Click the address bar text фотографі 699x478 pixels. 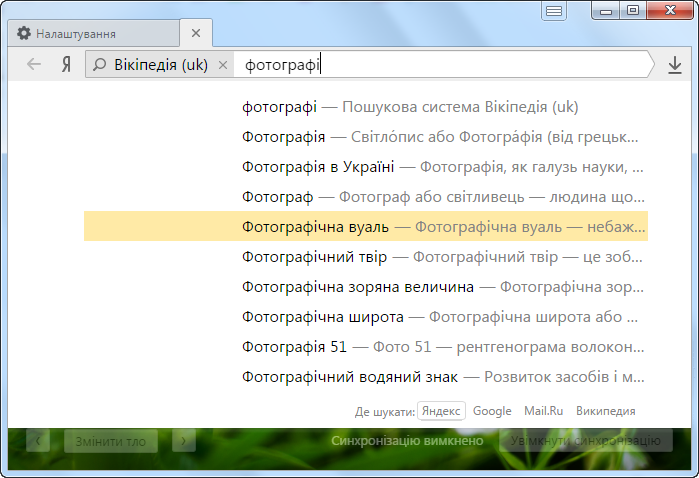click(282, 65)
